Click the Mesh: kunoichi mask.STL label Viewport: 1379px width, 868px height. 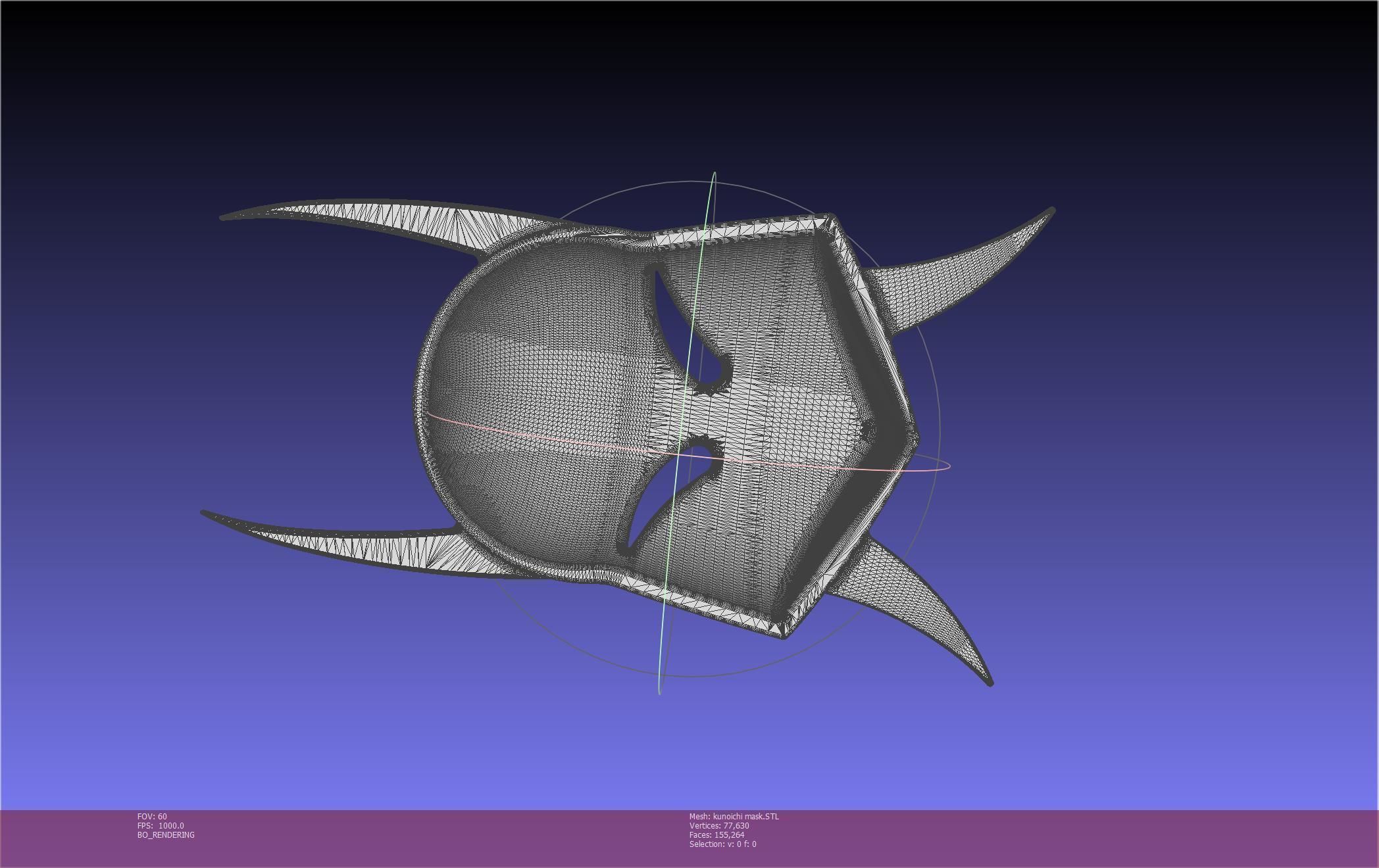pos(734,817)
